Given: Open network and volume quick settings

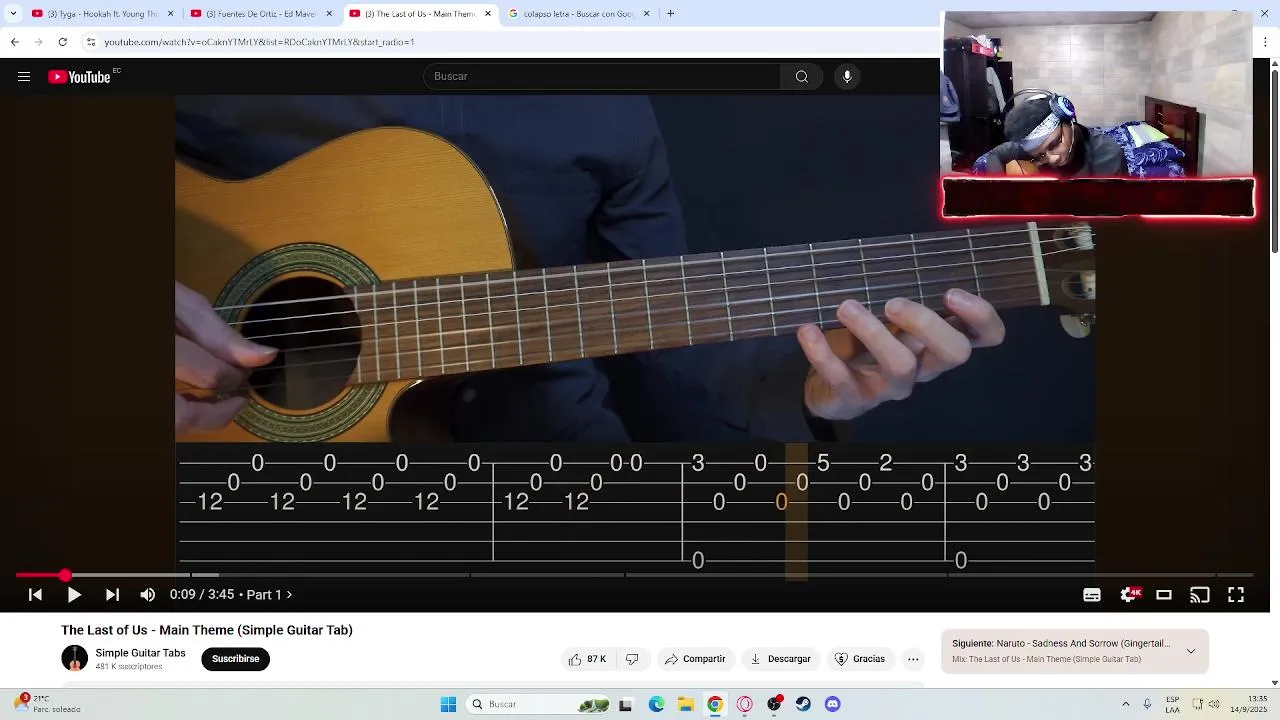Looking at the screenshot, I should click(x=1206, y=704).
